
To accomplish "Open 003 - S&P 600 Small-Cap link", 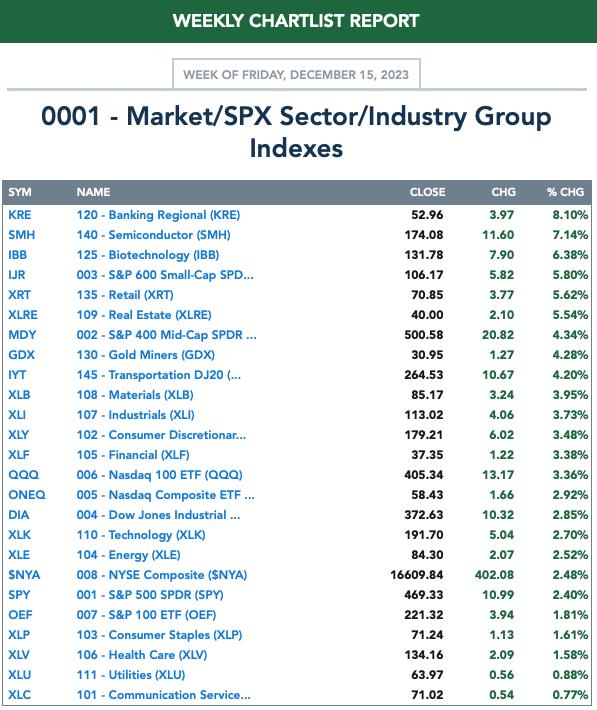I will click(165, 274).
